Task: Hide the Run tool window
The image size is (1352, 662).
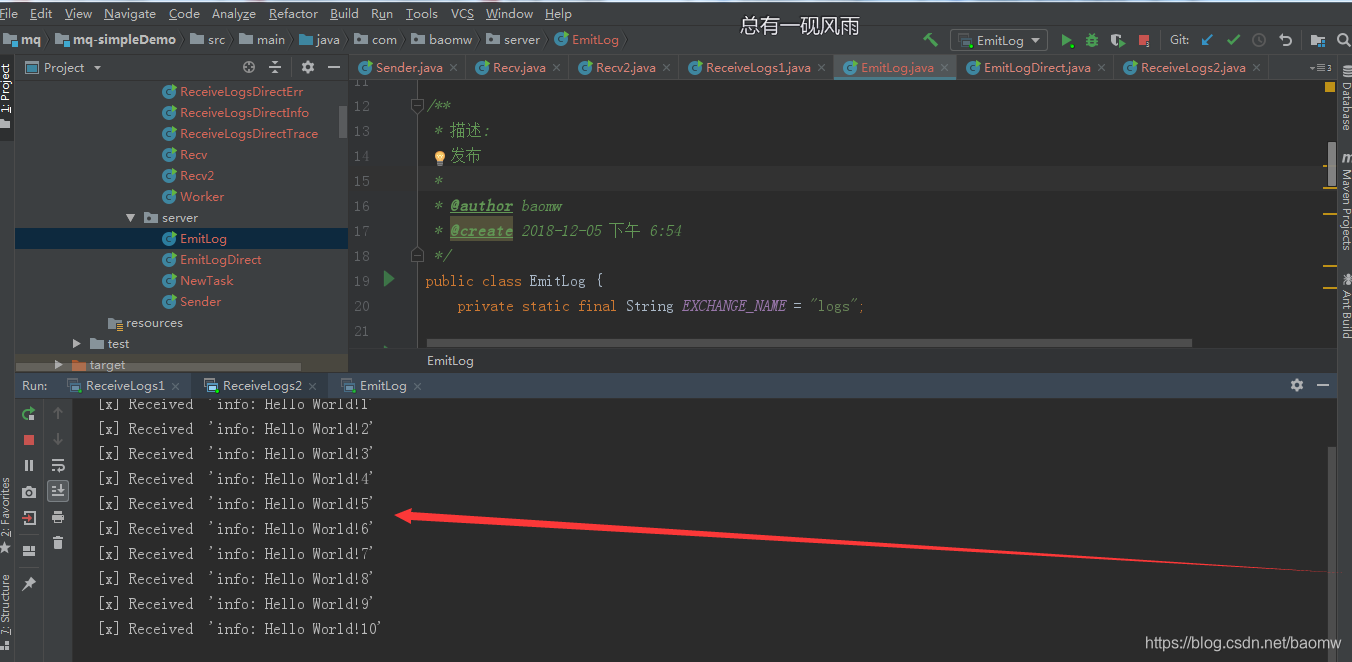Action: 1323,385
